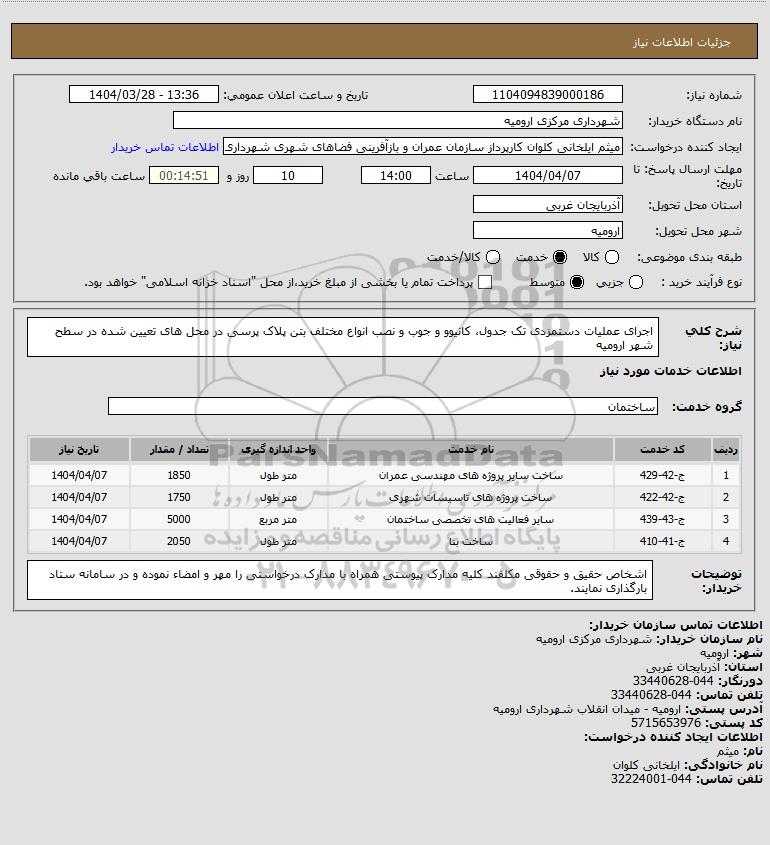The height and width of the screenshot is (845, 770).
Task: Click the general description text box
Action: (x=343, y=337)
